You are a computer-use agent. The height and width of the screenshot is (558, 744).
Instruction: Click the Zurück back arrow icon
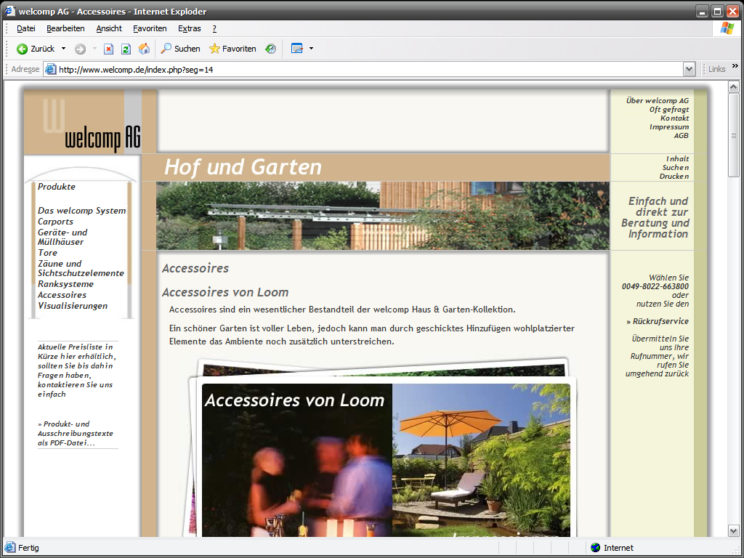(x=22, y=49)
